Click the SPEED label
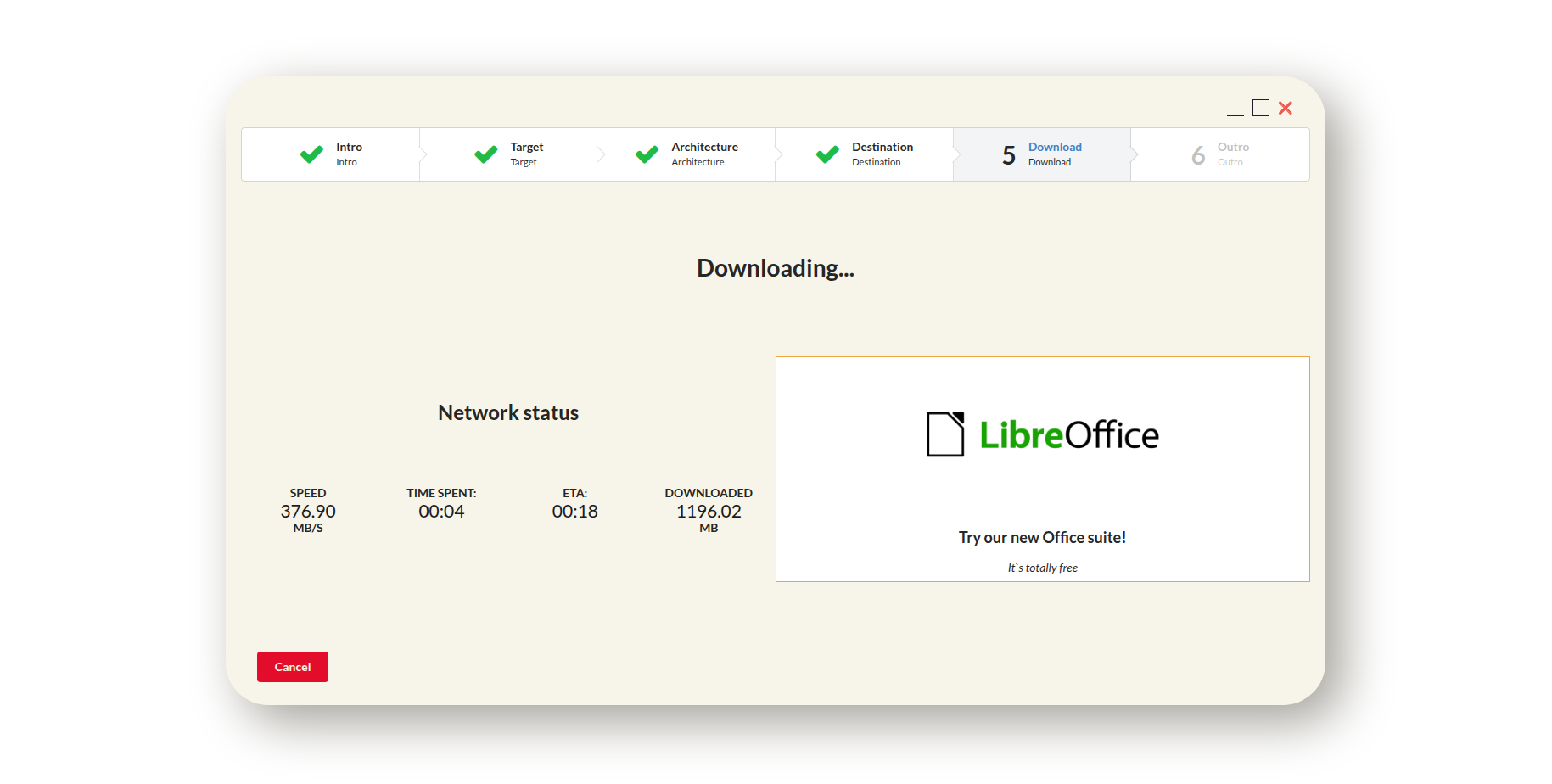The height and width of the screenshot is (784, 1552). click(x=308, y=493)
